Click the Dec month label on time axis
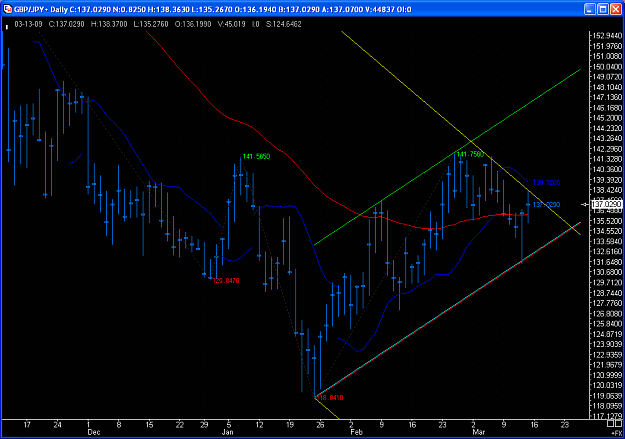The image size is (625, 439). pyautogui.click(x=94, y=432)
